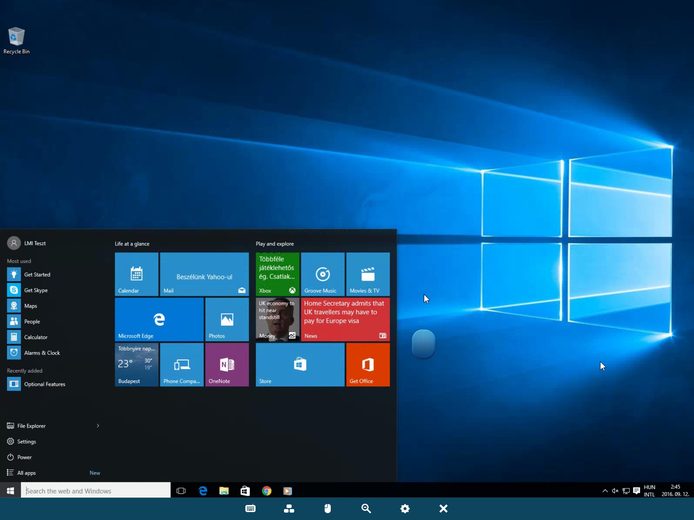
Task: Open the Groove Music tile
Action: pyautogui.click(x=323, y=274)
